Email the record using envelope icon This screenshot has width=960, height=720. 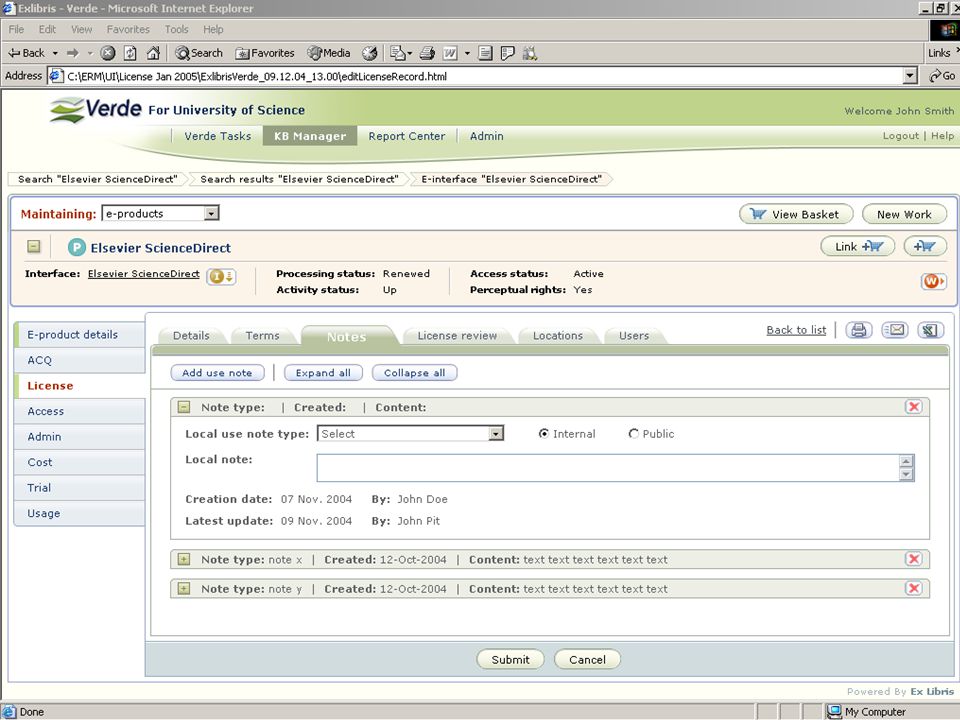point(894,330)
